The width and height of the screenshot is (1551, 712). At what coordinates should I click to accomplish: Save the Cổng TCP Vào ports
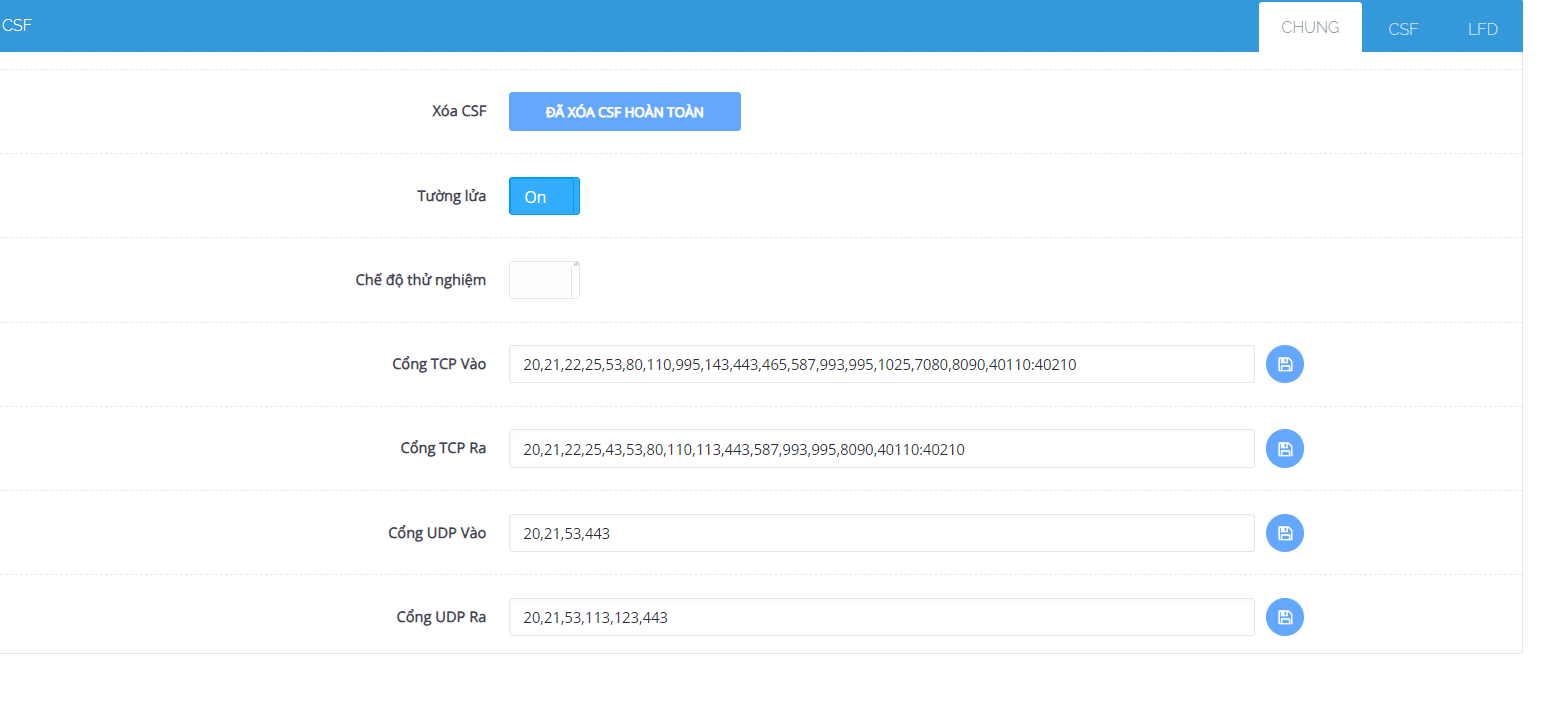coord(1285,364)
